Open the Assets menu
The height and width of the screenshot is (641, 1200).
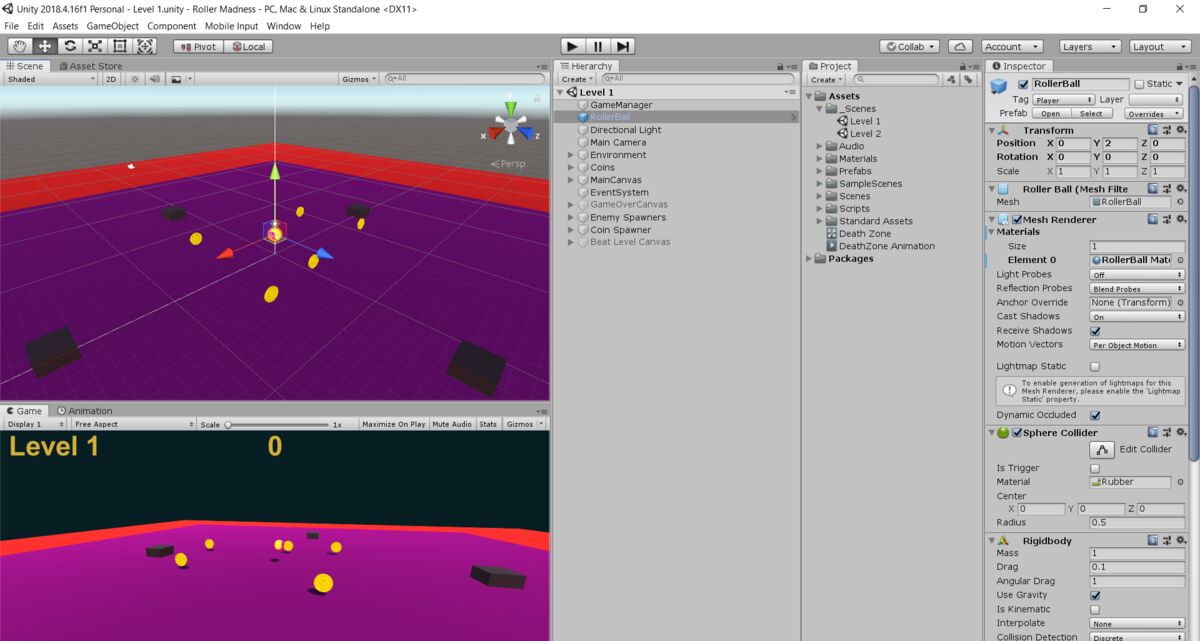point(65,26)
